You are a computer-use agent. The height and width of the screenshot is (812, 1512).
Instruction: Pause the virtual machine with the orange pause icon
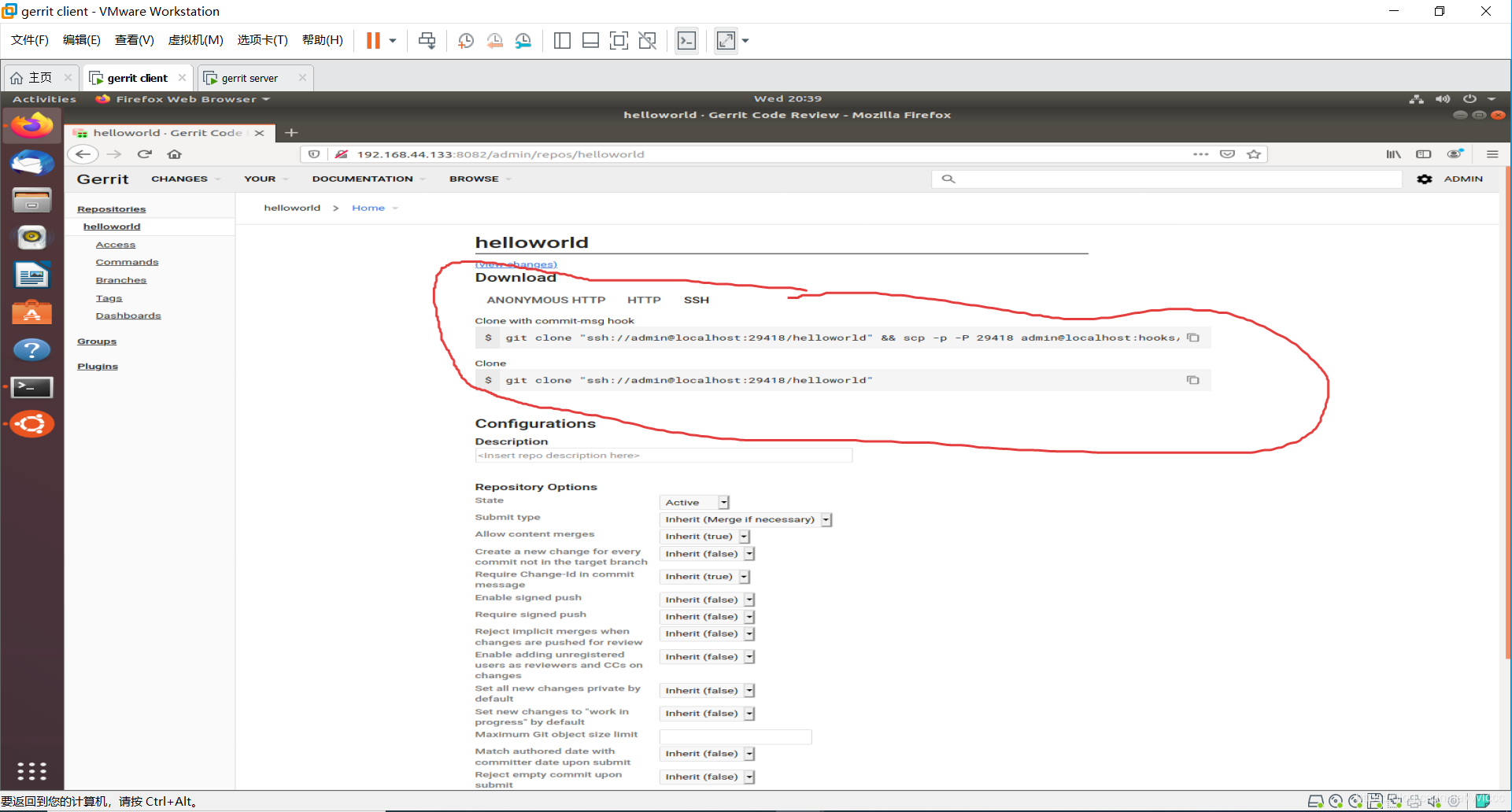click(373, 41)
